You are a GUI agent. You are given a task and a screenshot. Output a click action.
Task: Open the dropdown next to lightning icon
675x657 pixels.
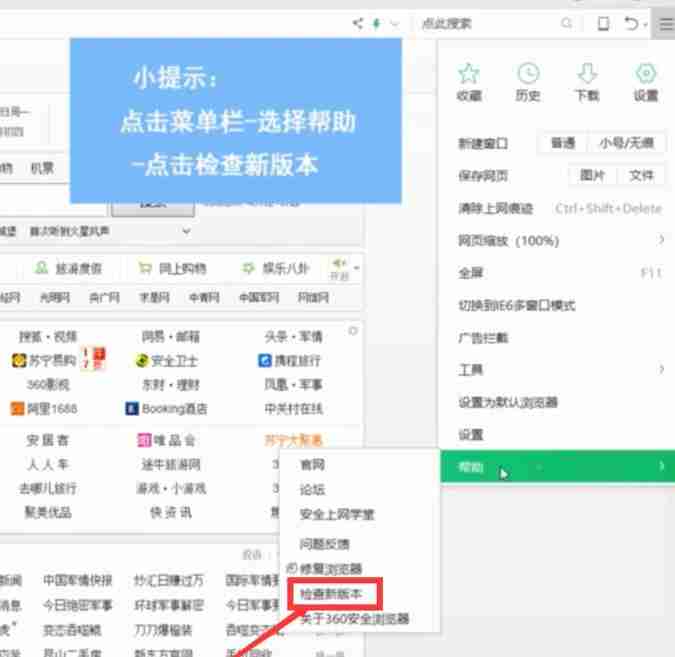[x=394, y=24]
